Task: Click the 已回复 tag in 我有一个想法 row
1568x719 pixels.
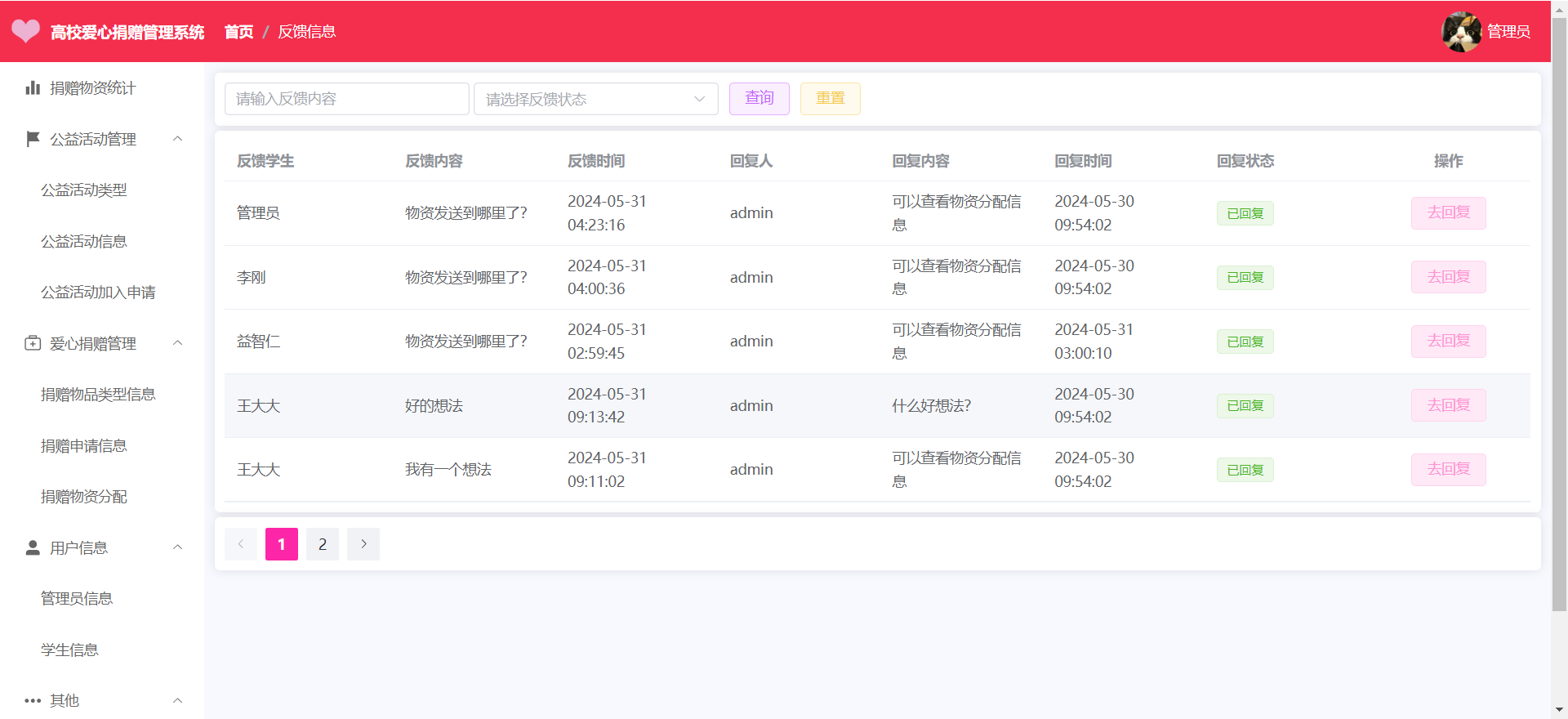Action: tap(1245, 470)
